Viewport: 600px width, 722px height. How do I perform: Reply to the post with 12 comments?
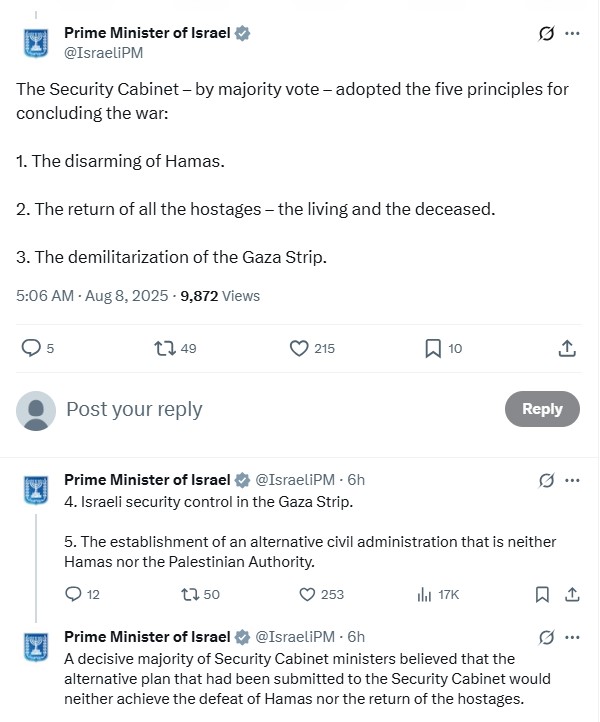[82, 594]
